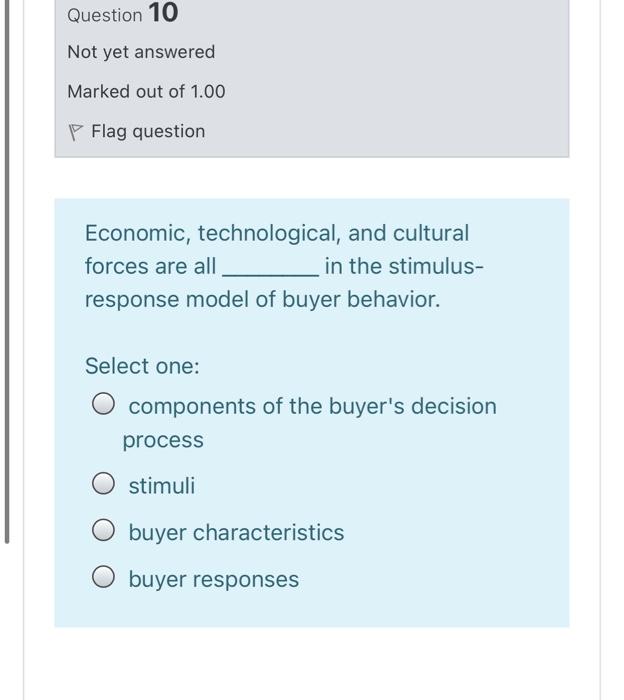This screenshot has width=624, height=700.
Task: Click the "Economic, technological, and cultural" question line
Action: click(x=277, y=233)
